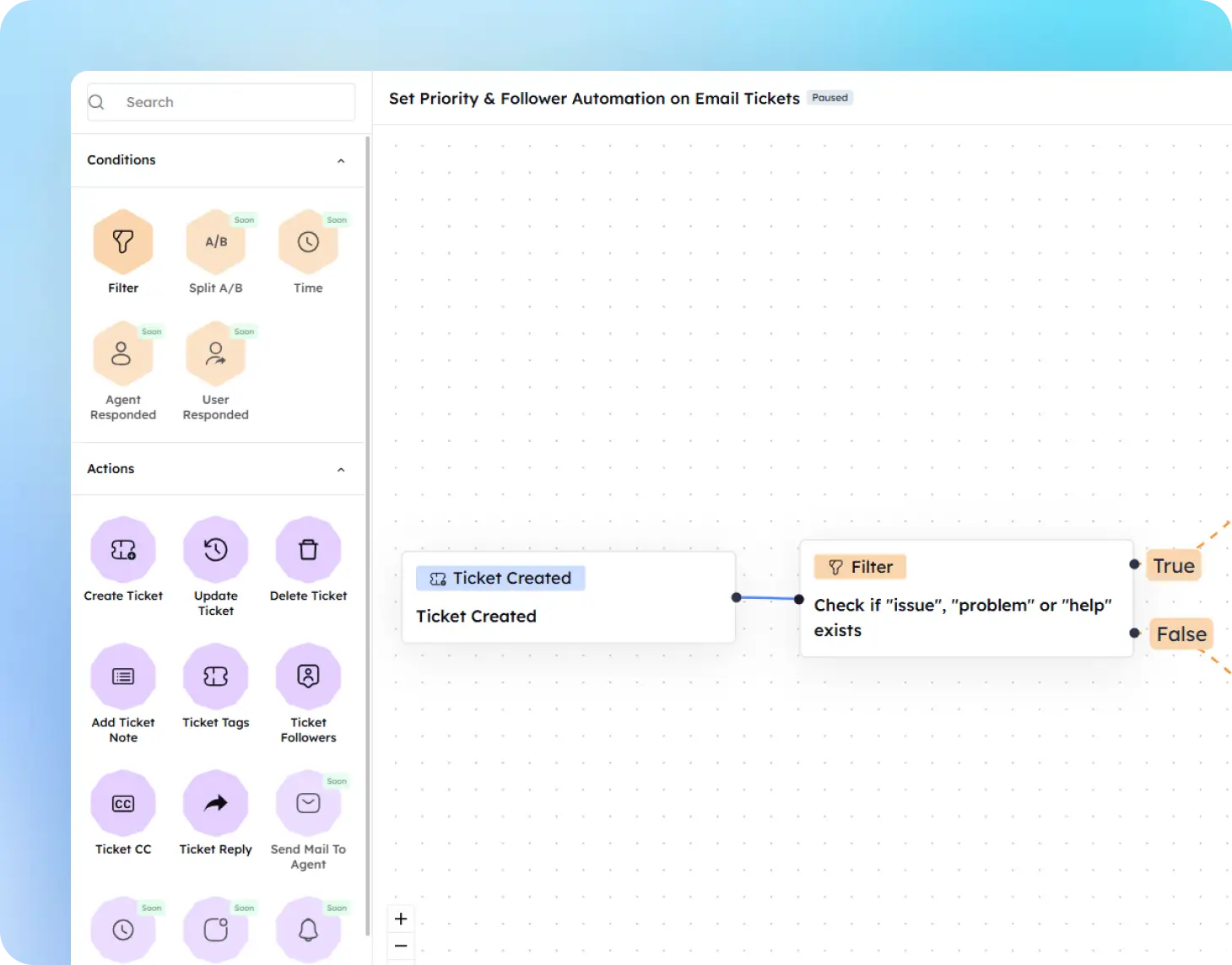Click the ticket icon in Ticket Created node
The height and width of the screenshot is (965, 1232).
click(x=438, y=579)
